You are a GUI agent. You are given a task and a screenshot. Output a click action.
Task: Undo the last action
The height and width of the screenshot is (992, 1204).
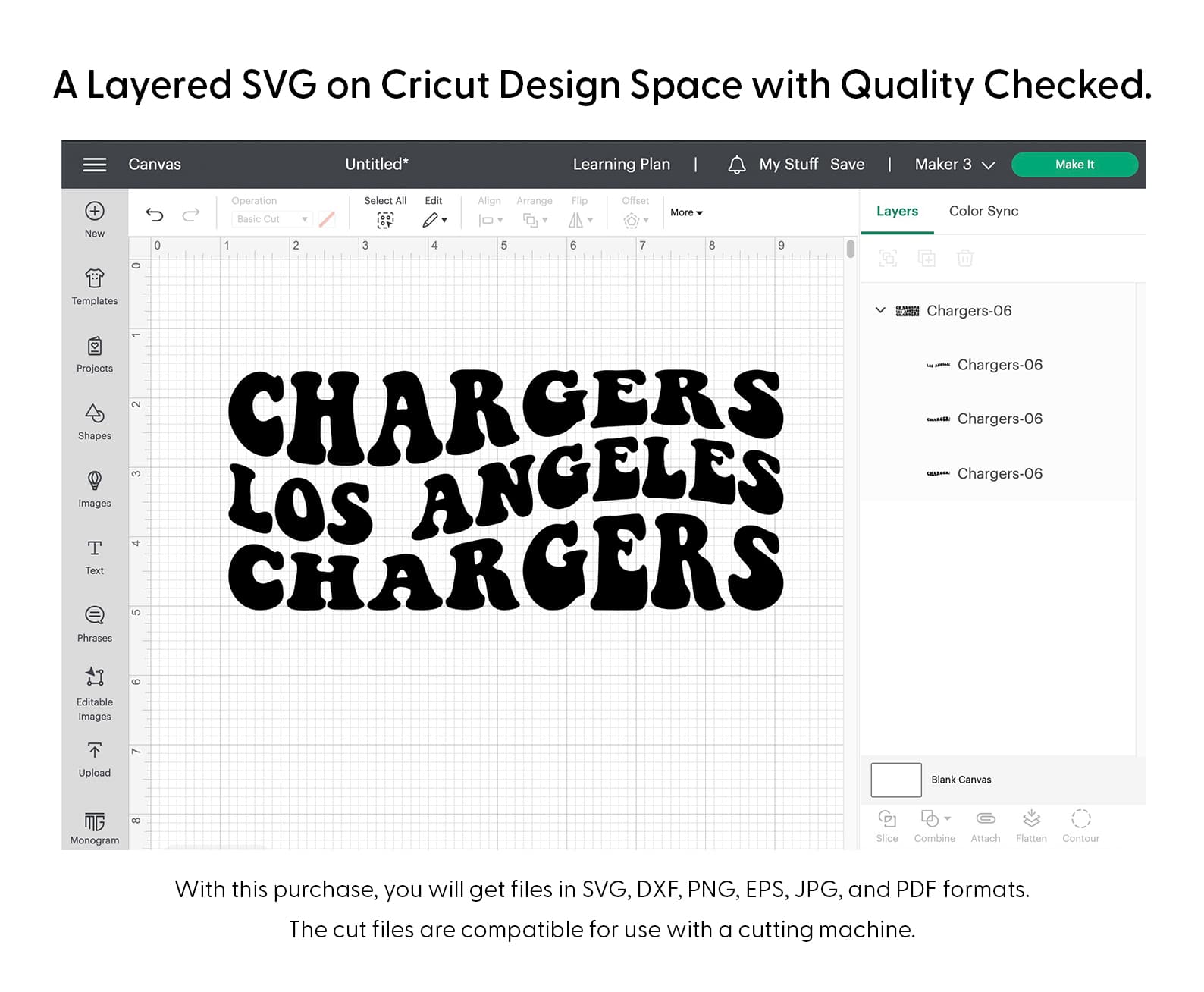(x=155, y=215)
